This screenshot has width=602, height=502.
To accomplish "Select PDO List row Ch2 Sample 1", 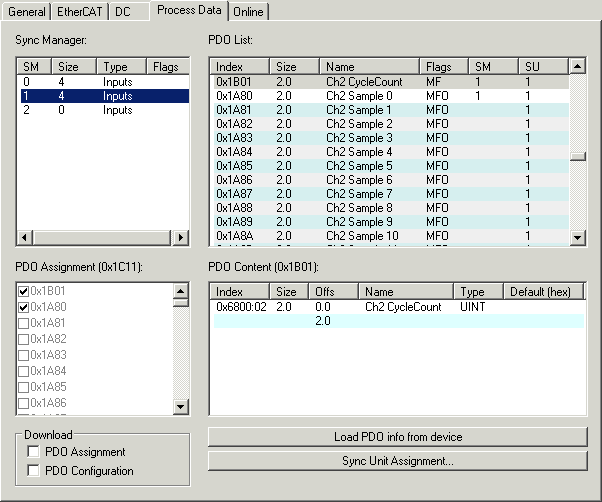I will [391, 110].
